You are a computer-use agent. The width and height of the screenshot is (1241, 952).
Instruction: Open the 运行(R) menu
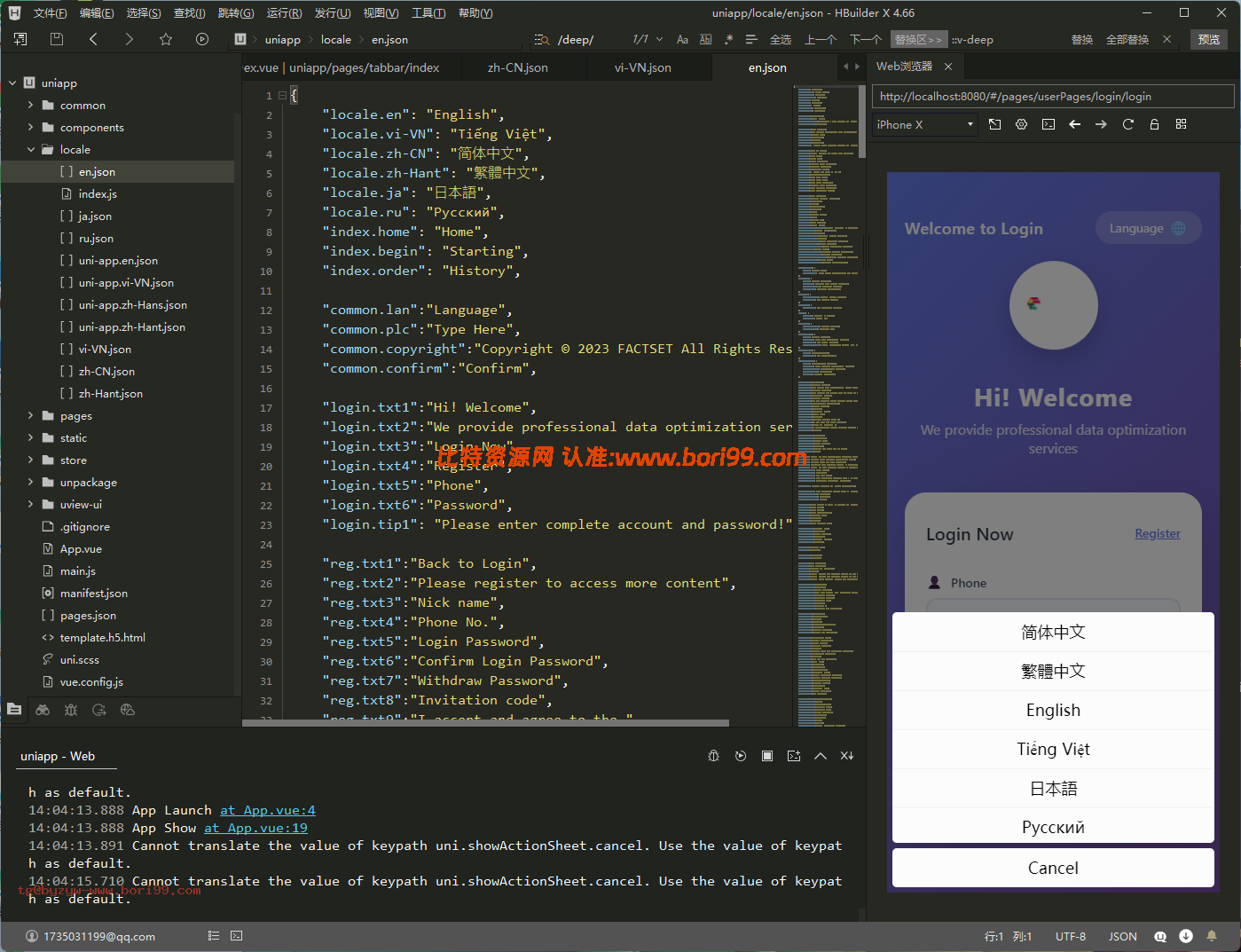[285, 13]
